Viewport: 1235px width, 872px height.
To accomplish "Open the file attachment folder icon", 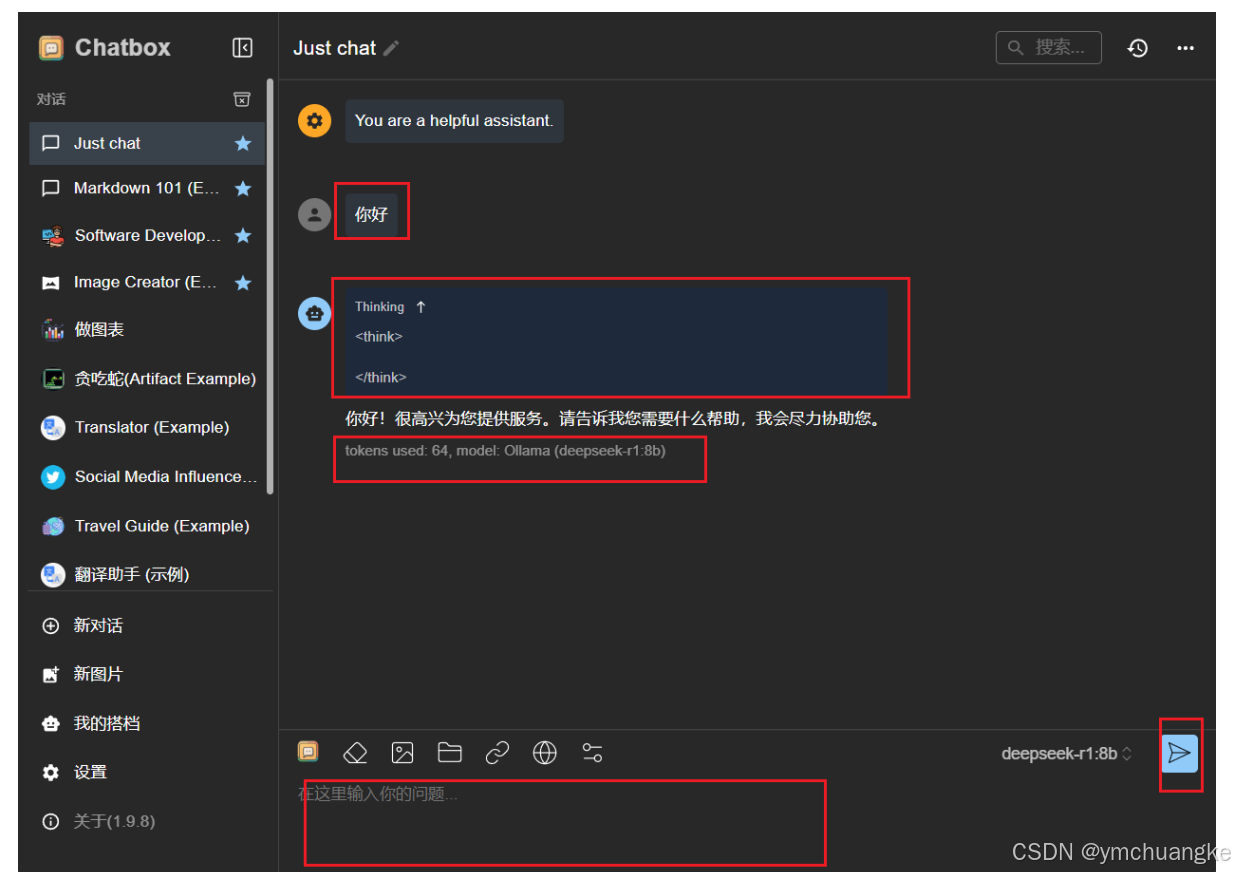I will [449, 753].
